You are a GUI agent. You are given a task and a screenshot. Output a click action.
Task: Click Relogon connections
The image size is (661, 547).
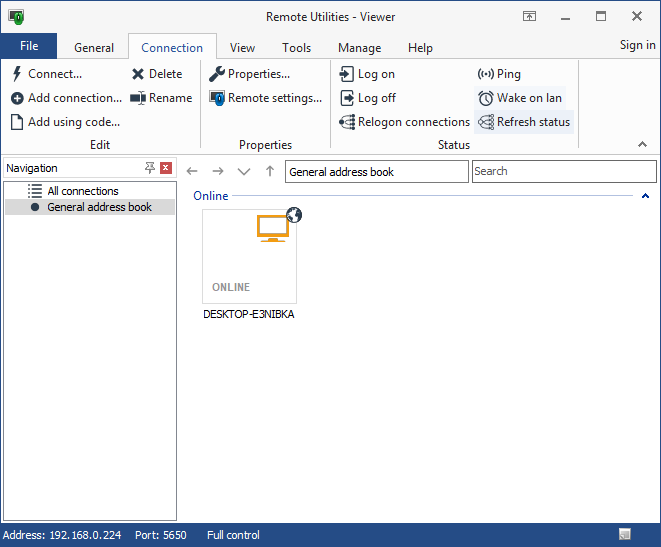pyautogui.click(x=405, y=122)
